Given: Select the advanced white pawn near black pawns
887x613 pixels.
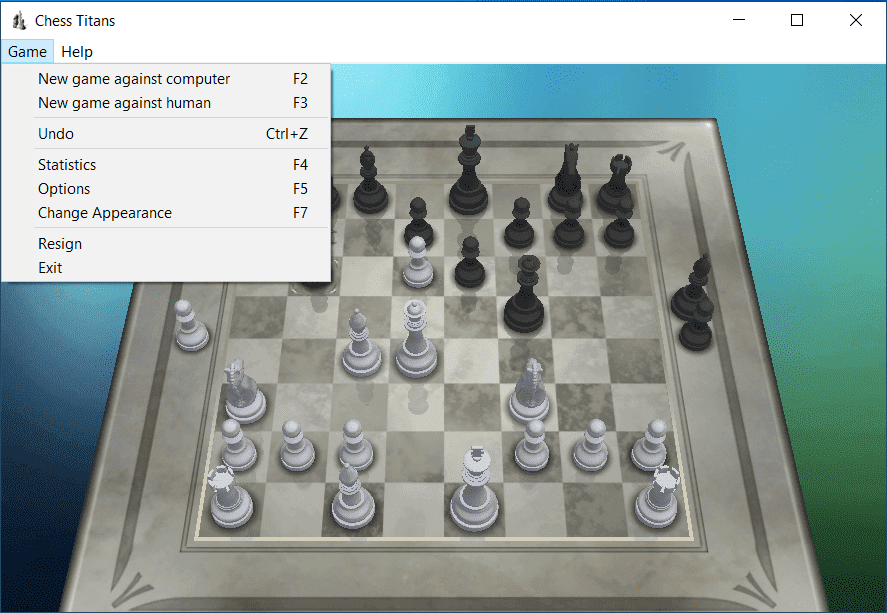Looking at the screenshot, I should tap(417, 263).
